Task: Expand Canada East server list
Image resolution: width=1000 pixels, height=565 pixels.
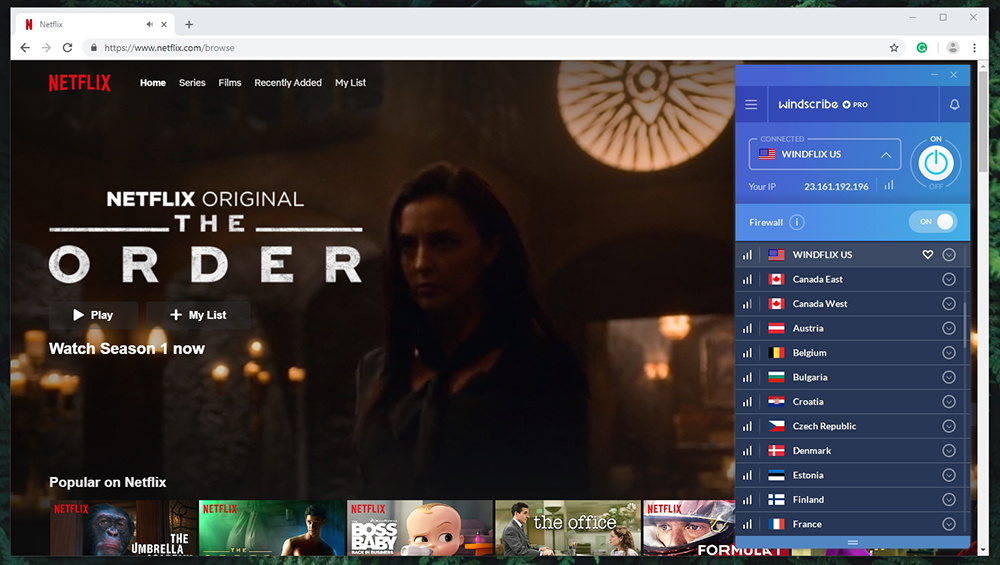Action: tap(949, 279)
